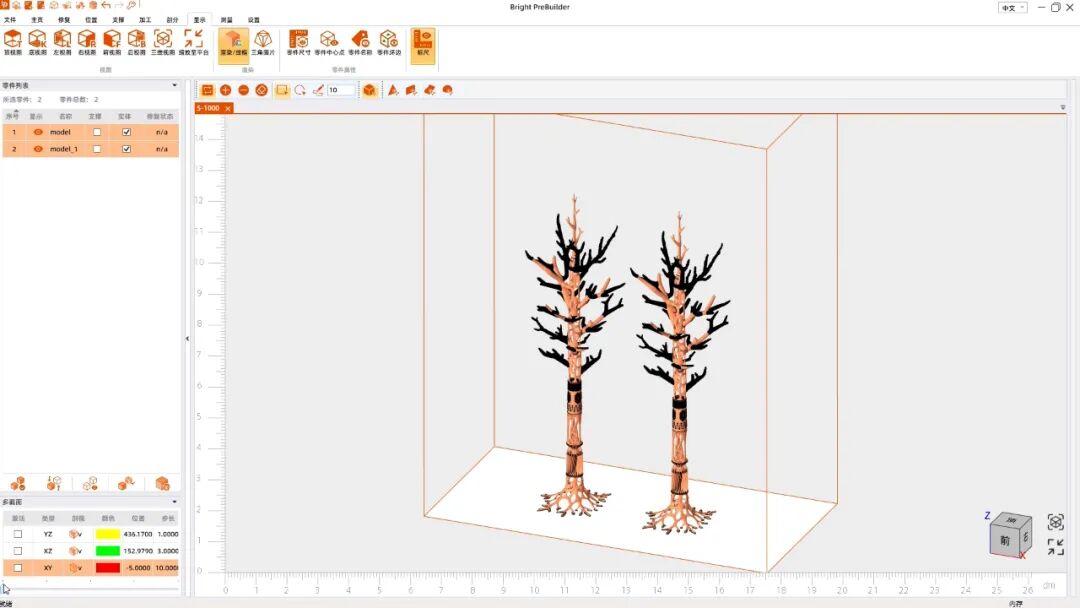Click the zoom in plus icon in viewport toolbar
This screenshot has height=608, width=1080.
(x=225, y=90)
